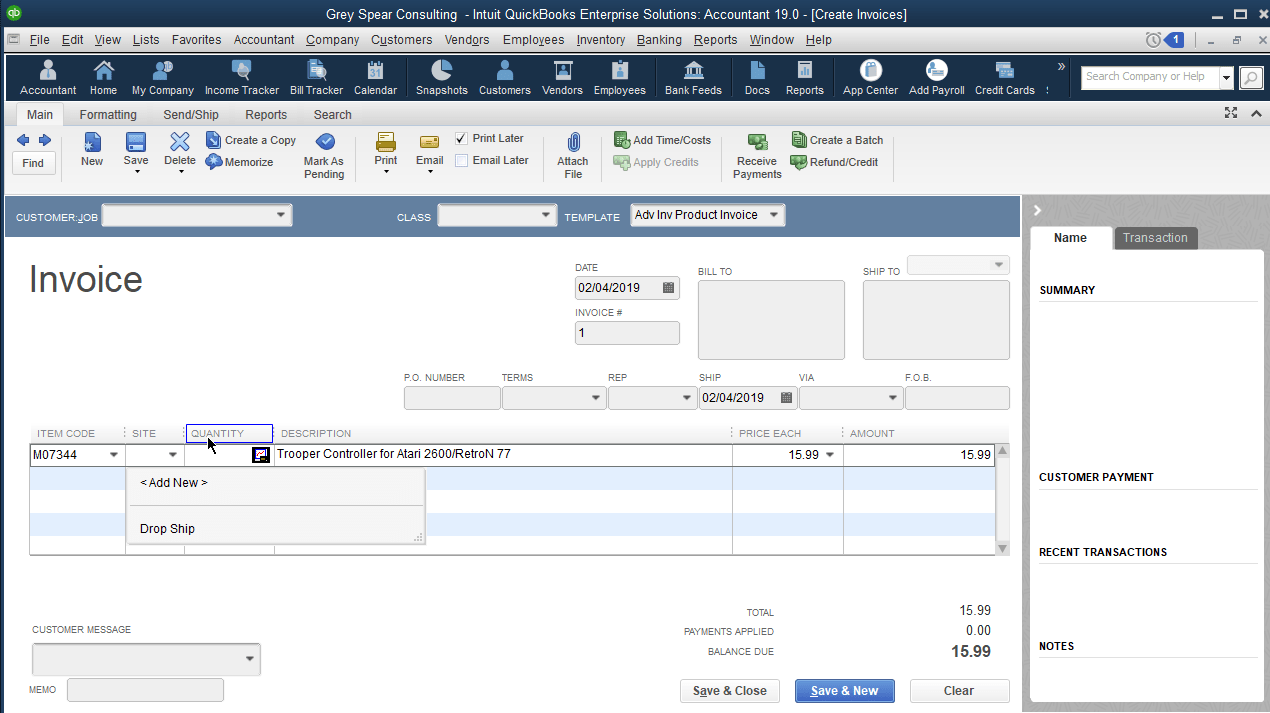Select Drop Ship from the site list
This screenshot has height=713, width=1270.
coord(167,528)
